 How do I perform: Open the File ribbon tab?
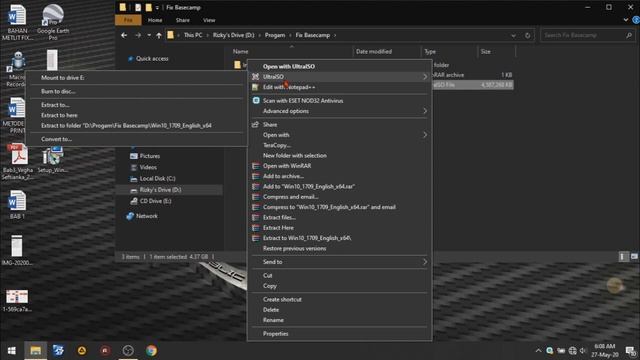[128, 20]
